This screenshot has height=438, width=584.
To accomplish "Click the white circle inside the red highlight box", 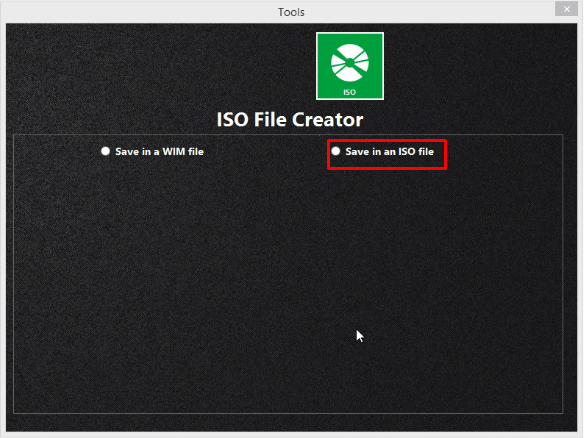I will 336,151.
